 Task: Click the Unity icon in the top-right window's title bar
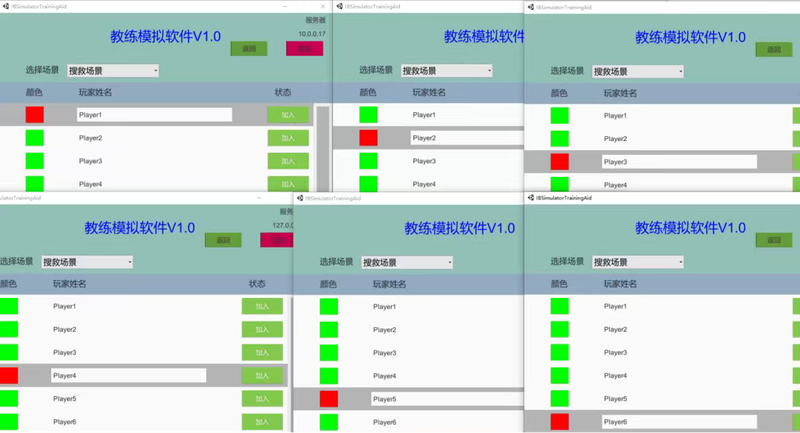tap(529, 6)
